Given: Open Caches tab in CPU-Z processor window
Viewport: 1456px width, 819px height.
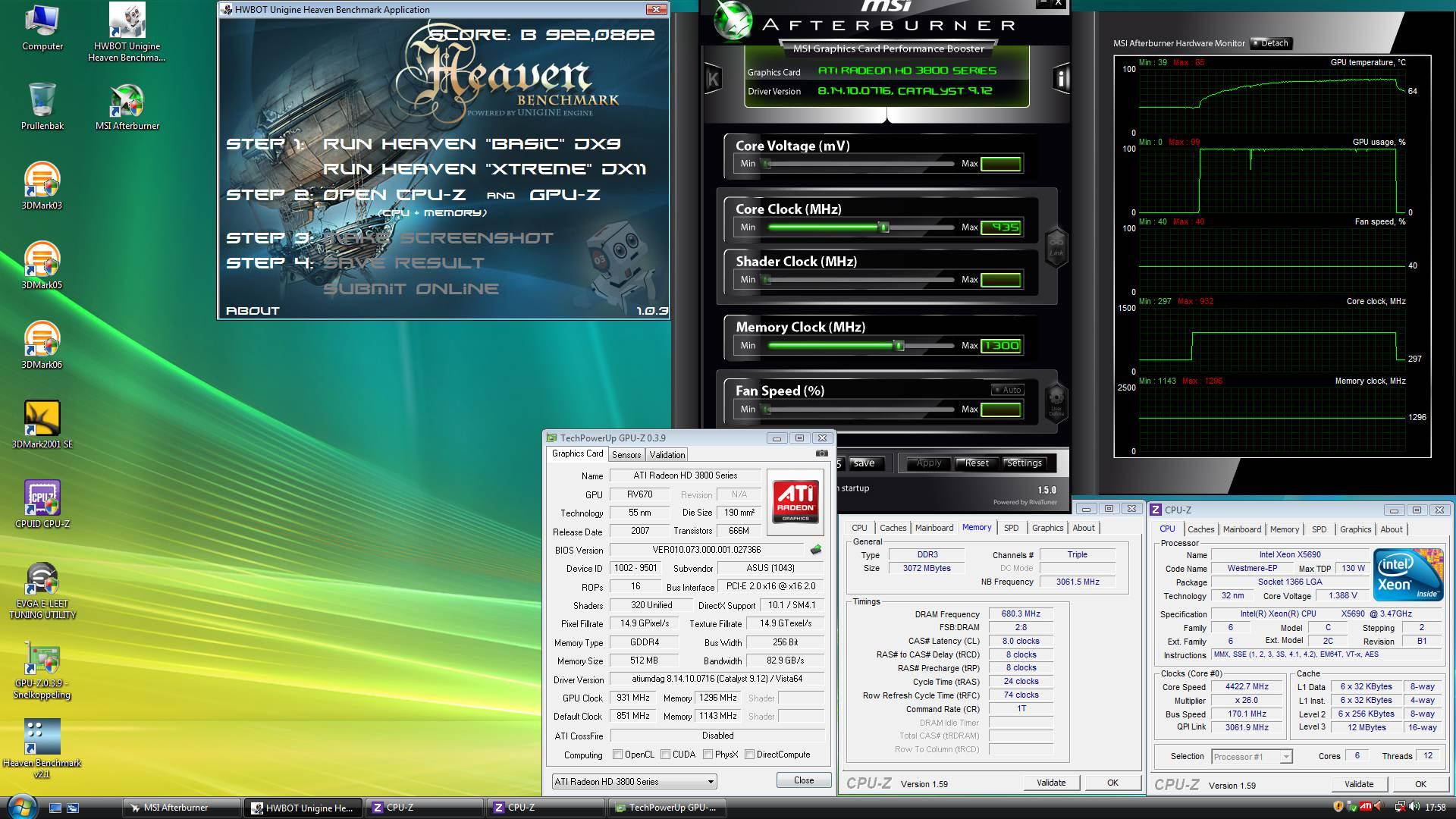Looking at the screenshot, I should pos(1200,529).
